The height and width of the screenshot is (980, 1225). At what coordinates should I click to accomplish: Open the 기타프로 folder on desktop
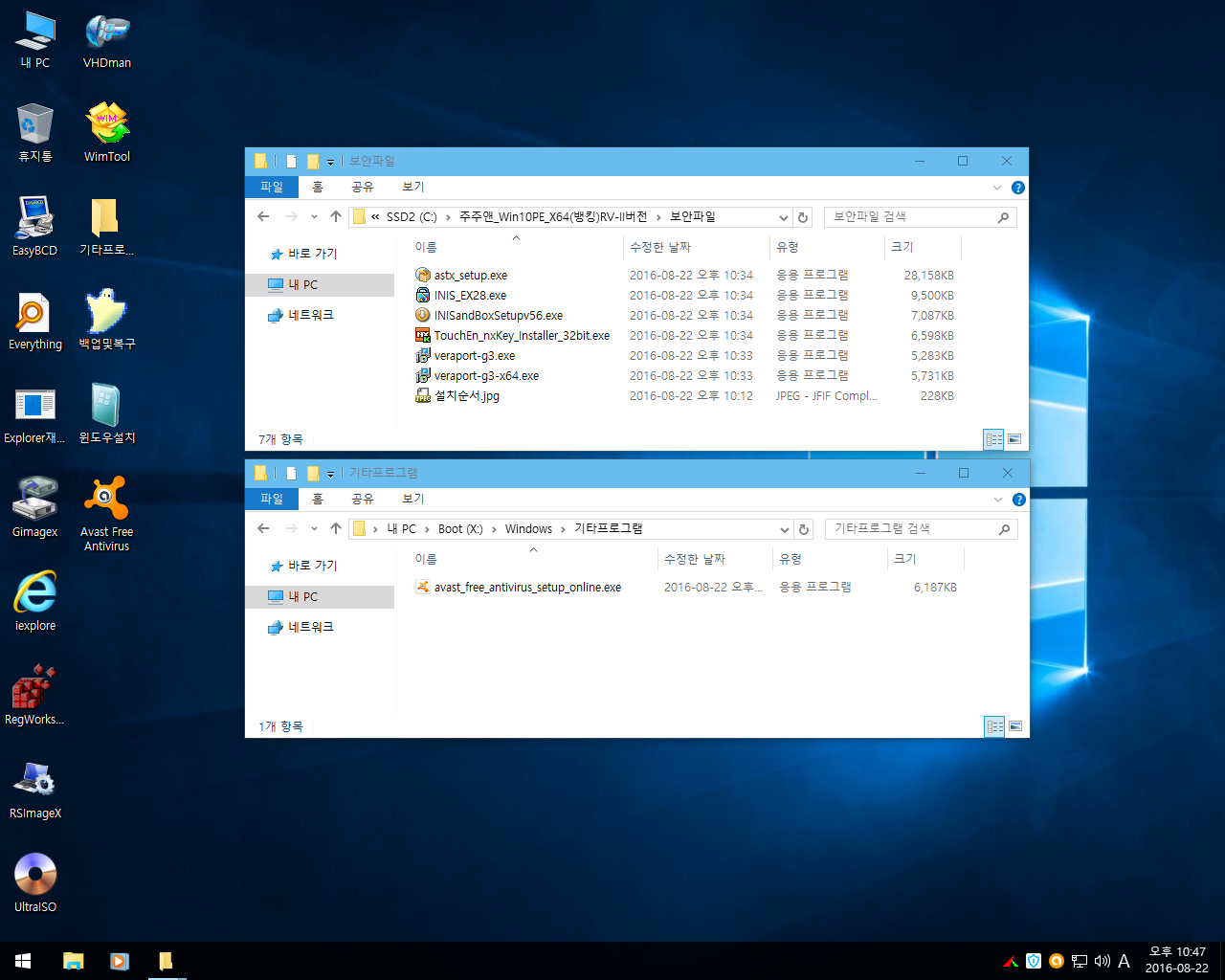click(107, 228)
